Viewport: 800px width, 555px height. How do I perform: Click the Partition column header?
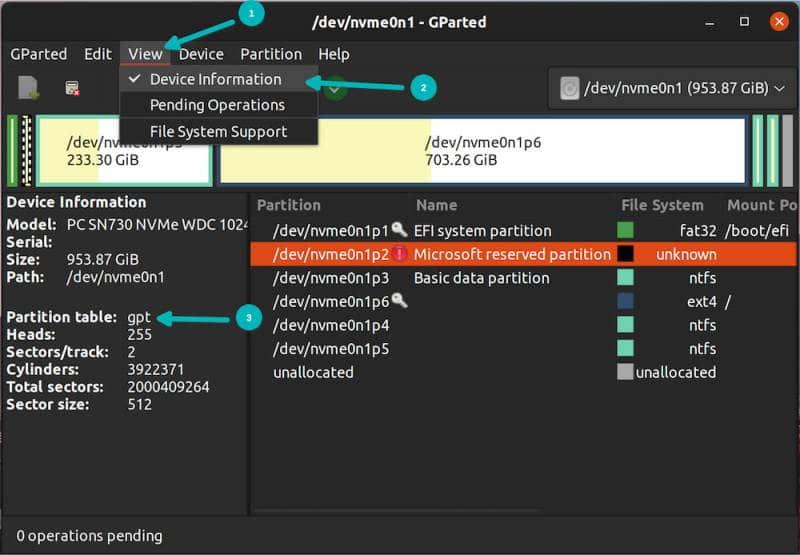pos(289,205)
